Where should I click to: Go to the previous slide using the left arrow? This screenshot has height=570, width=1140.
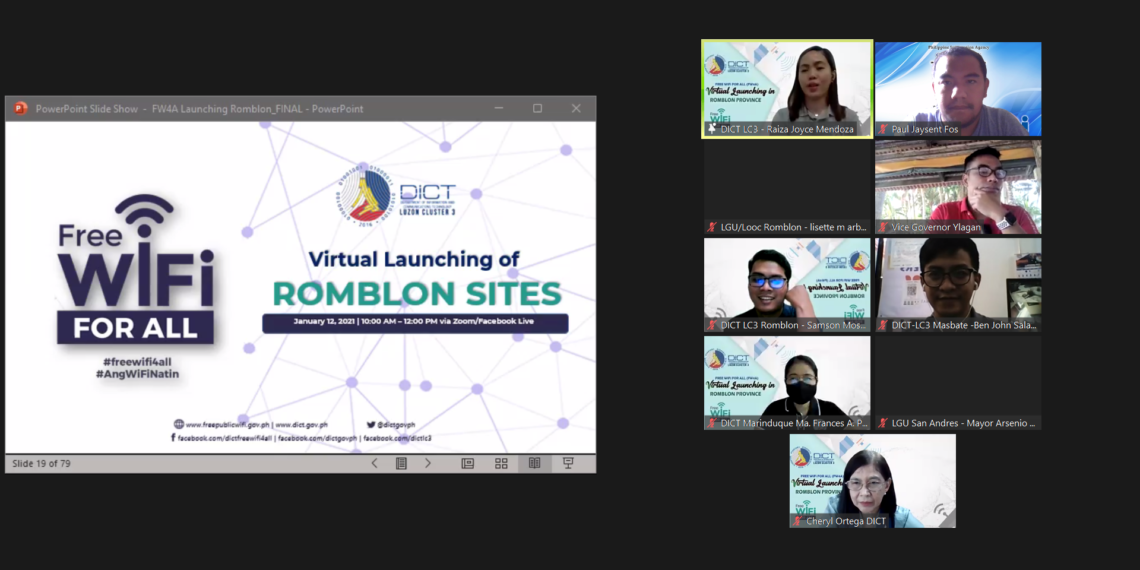[x=374, y=463]
